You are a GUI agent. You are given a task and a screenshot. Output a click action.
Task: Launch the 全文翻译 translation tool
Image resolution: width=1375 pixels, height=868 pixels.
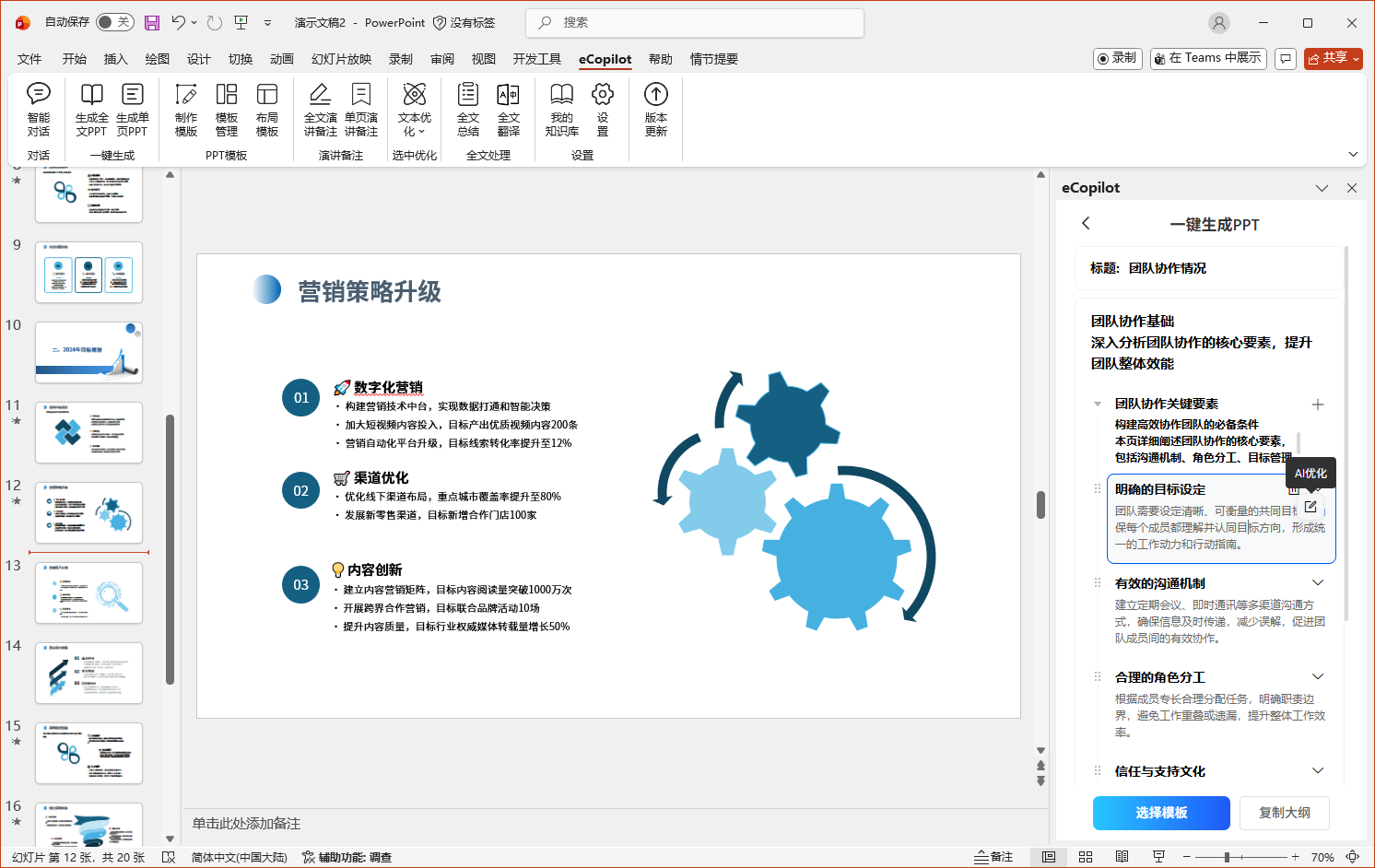pyautogui.click(x=509, y=110)
